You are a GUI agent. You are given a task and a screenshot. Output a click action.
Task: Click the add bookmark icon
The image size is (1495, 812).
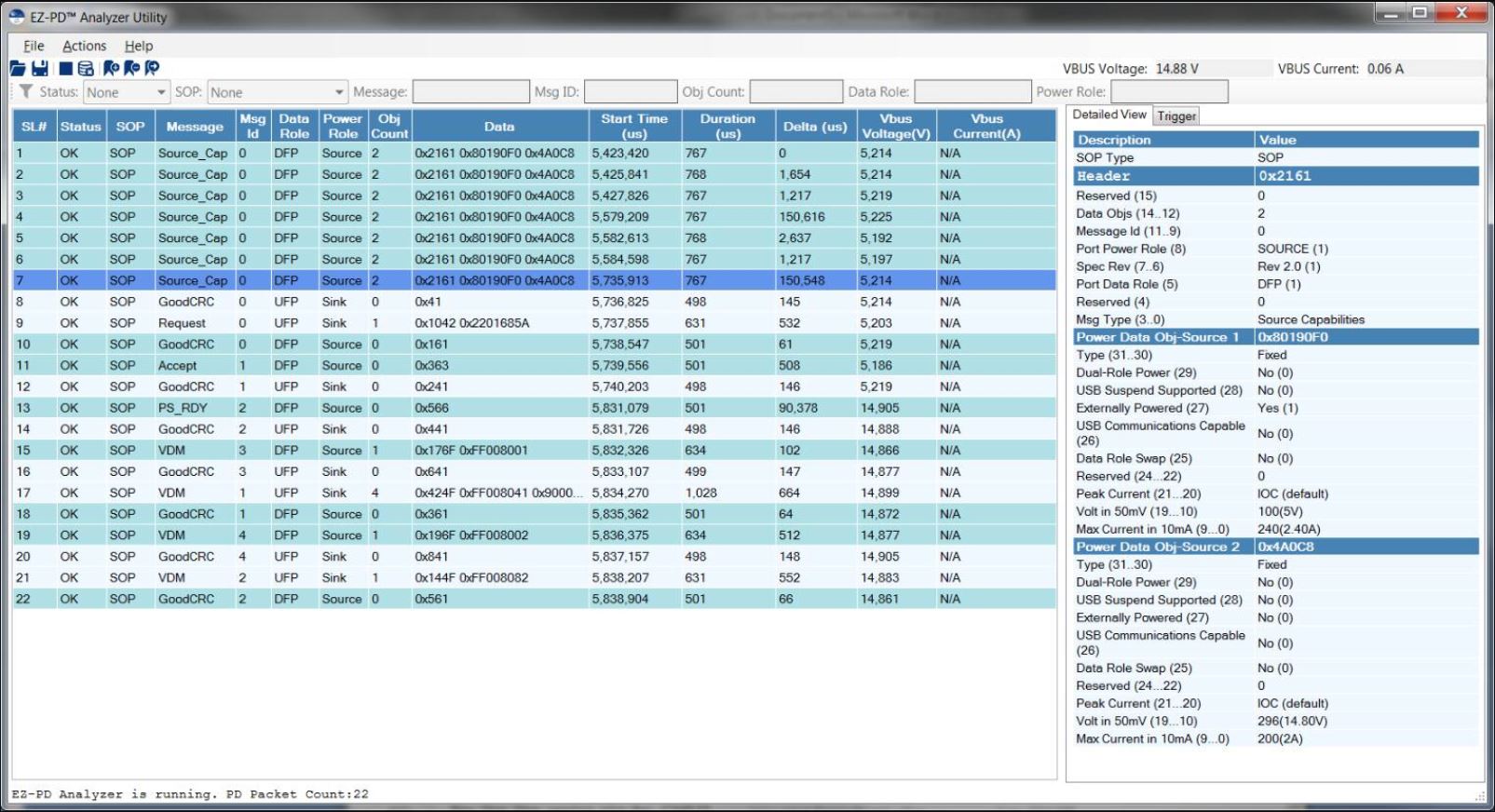coord(111,68)
